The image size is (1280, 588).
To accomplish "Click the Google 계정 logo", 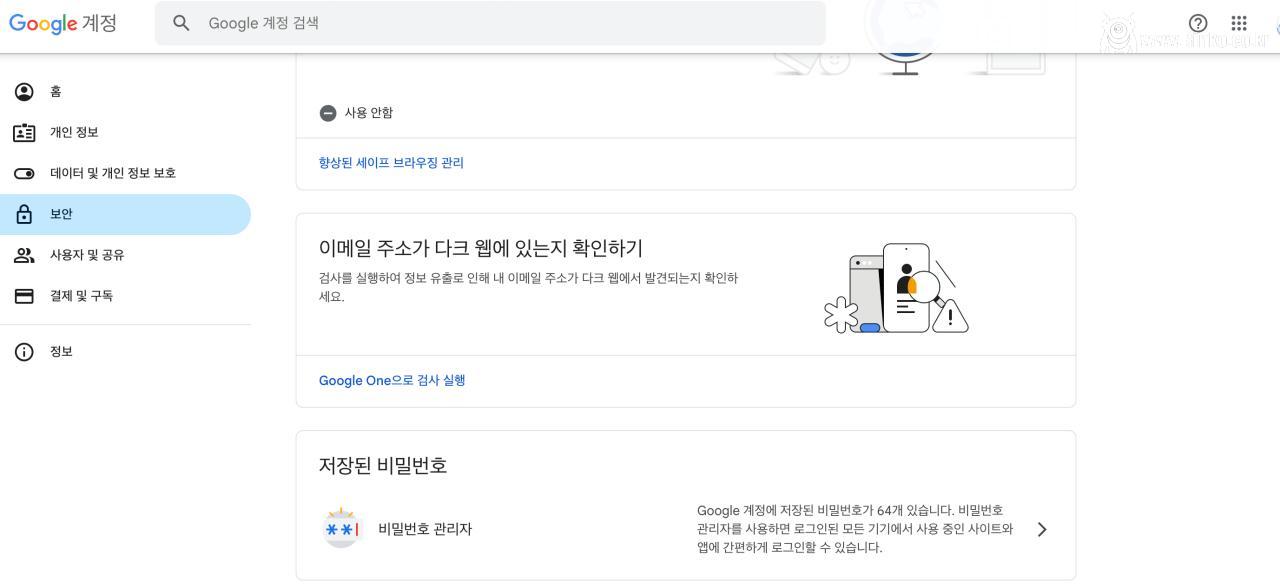I will click(x=63, y=23).
